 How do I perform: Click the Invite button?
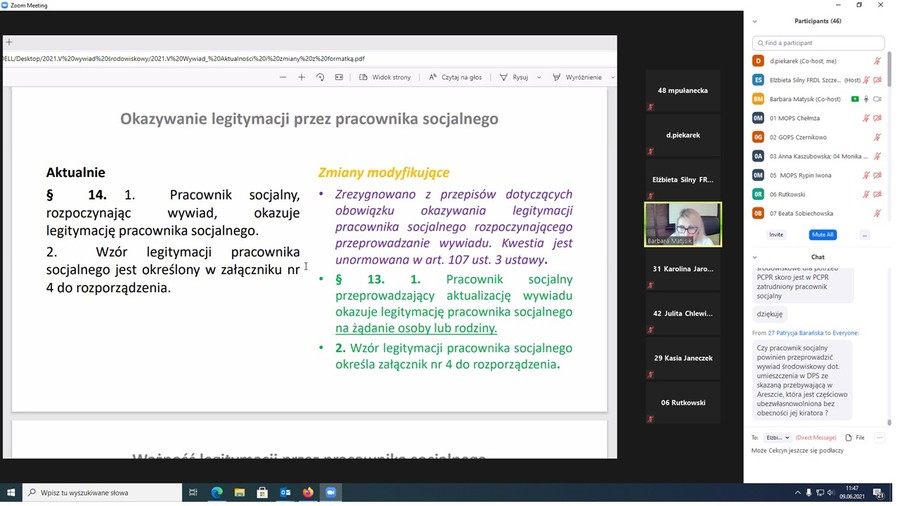[x=776, y=234]
